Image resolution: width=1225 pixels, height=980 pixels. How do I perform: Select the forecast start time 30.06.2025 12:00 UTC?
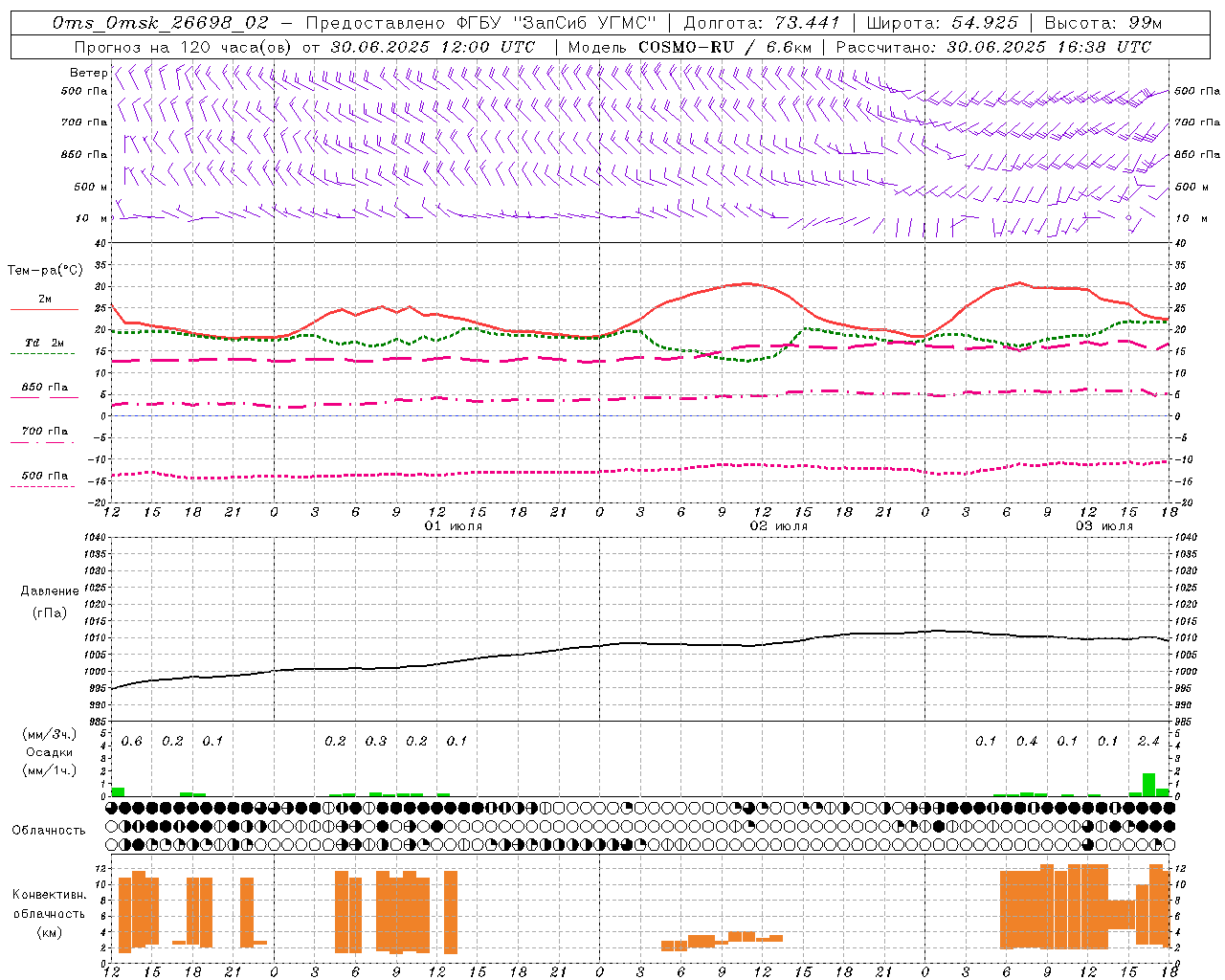[434, 47]
